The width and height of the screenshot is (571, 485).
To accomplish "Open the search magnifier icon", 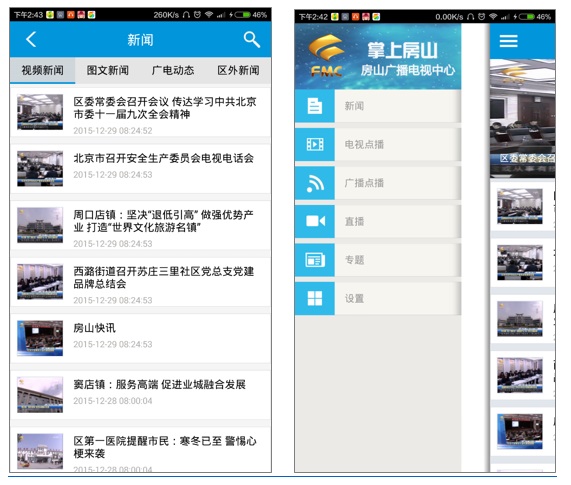I will (252, 39).
